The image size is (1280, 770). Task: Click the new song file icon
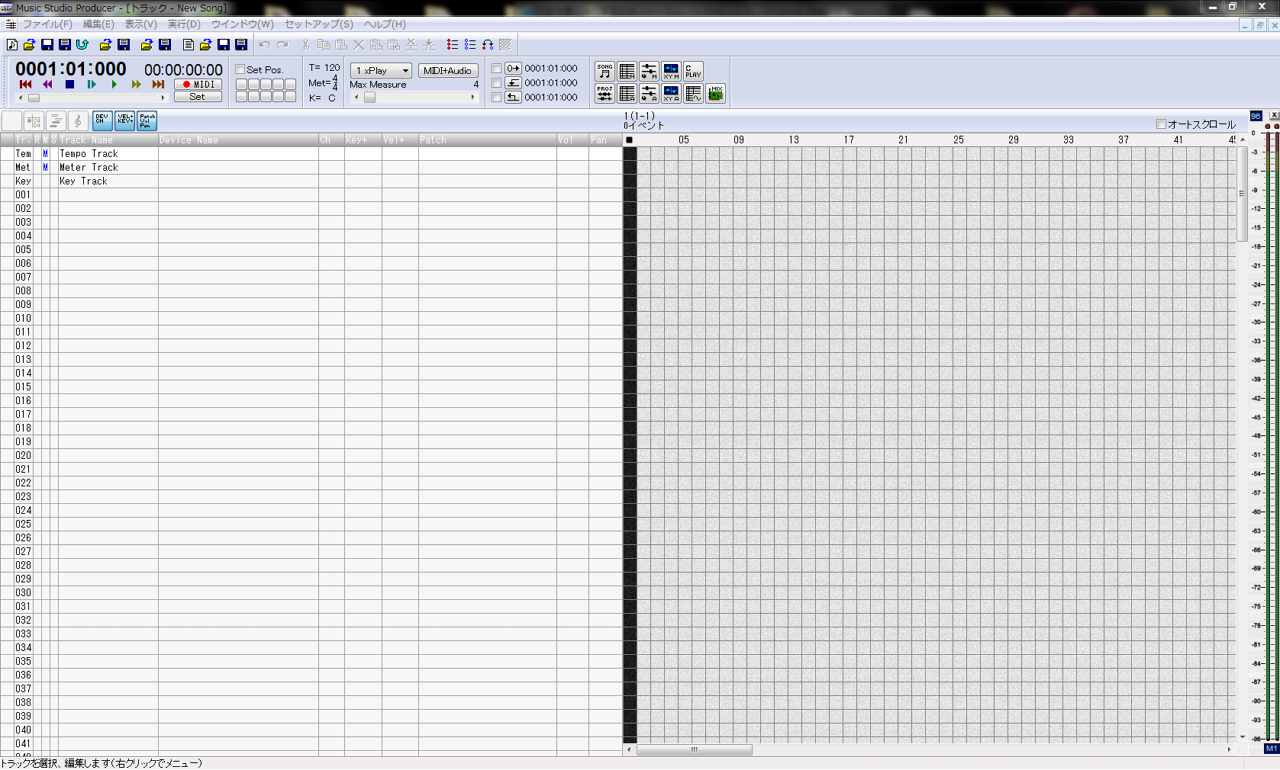(x=12, y=45)
